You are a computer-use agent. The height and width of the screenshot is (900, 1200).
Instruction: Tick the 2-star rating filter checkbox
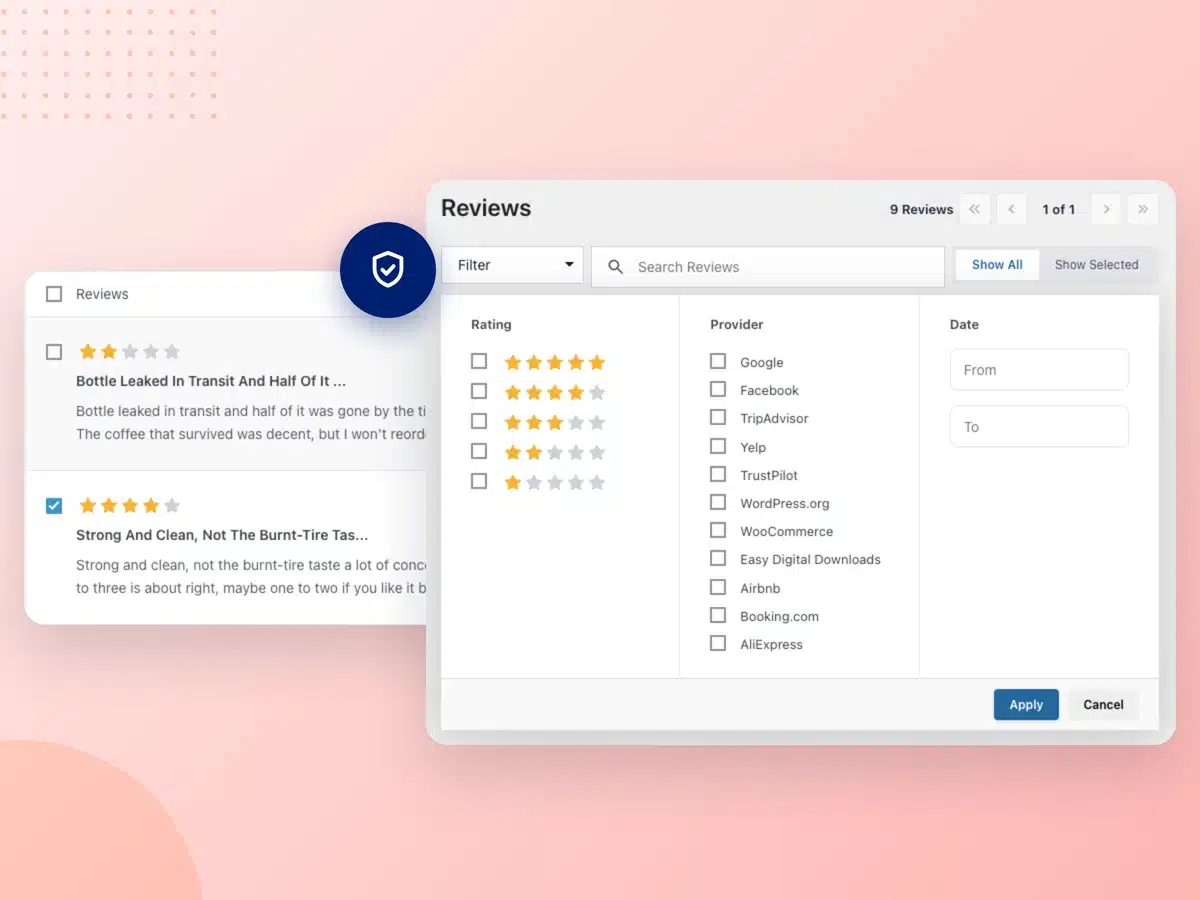479,451
